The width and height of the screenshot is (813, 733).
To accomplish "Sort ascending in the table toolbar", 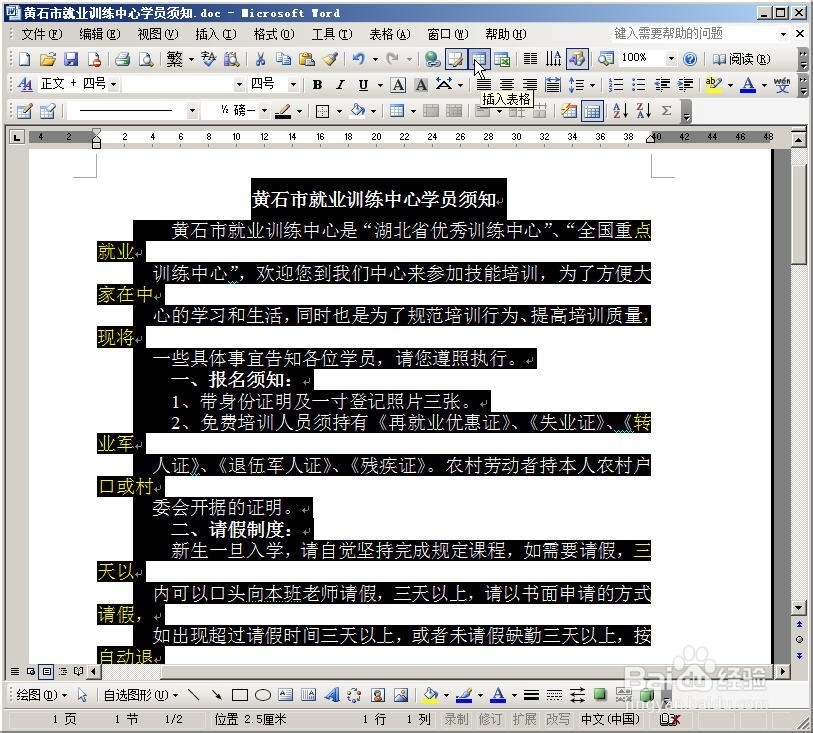I will click(x=620, y=110).
